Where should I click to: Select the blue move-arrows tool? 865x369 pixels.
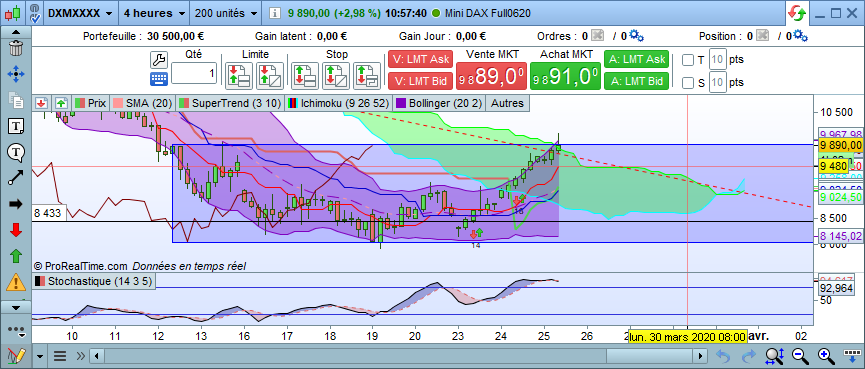coord(16,74)
